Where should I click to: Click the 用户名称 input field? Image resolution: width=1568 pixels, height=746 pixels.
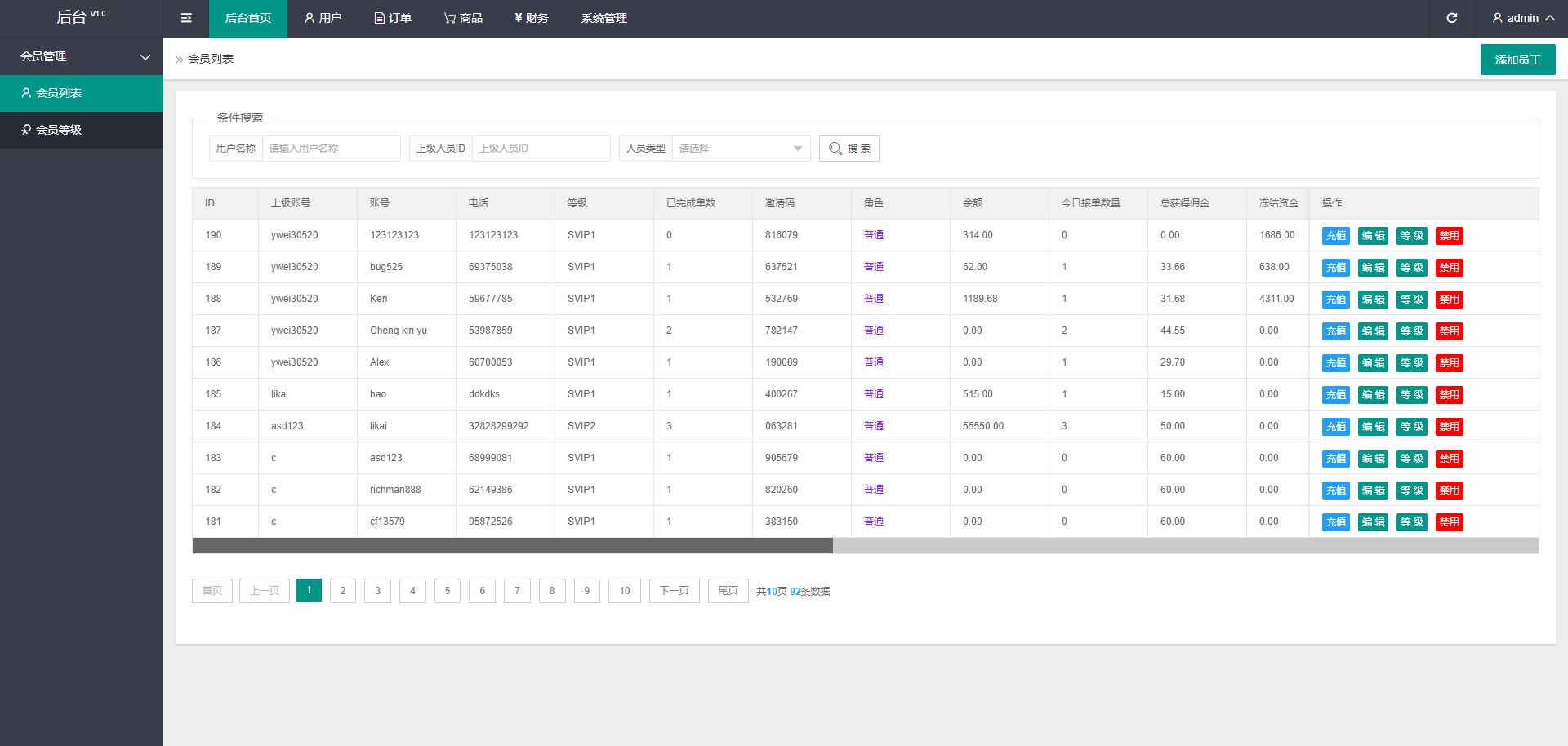click(x=331, y=149)
